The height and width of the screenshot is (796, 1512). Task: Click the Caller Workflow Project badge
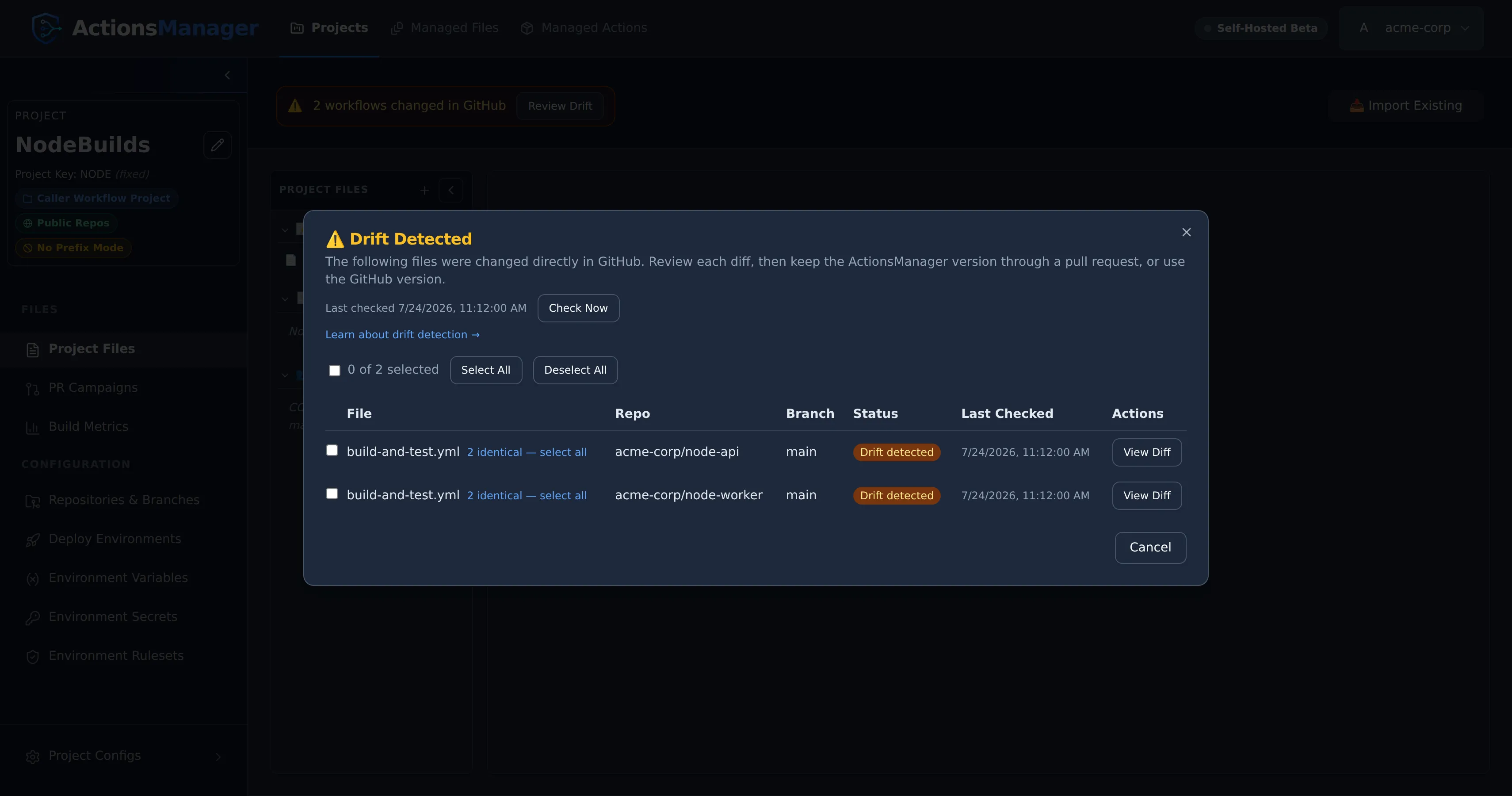[97, 199]
